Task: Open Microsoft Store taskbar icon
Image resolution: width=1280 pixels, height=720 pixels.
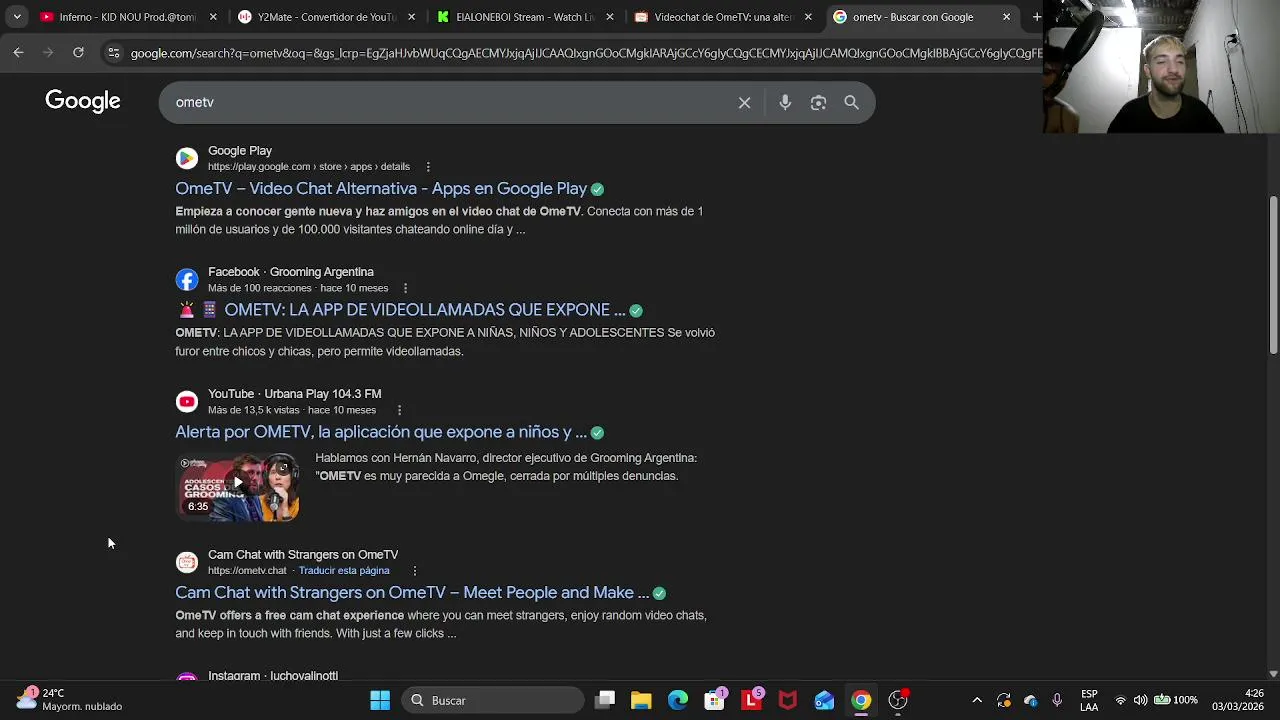Action: pos(714,700)
